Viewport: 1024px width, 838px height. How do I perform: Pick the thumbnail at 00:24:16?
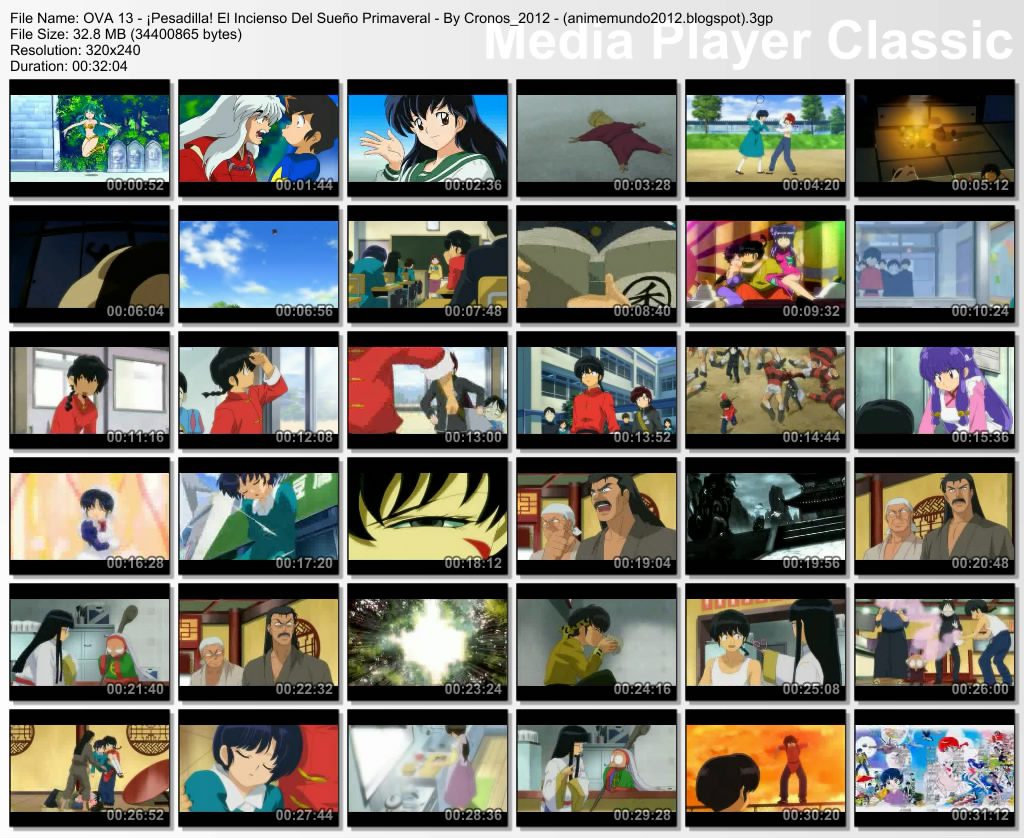[597, 642]
